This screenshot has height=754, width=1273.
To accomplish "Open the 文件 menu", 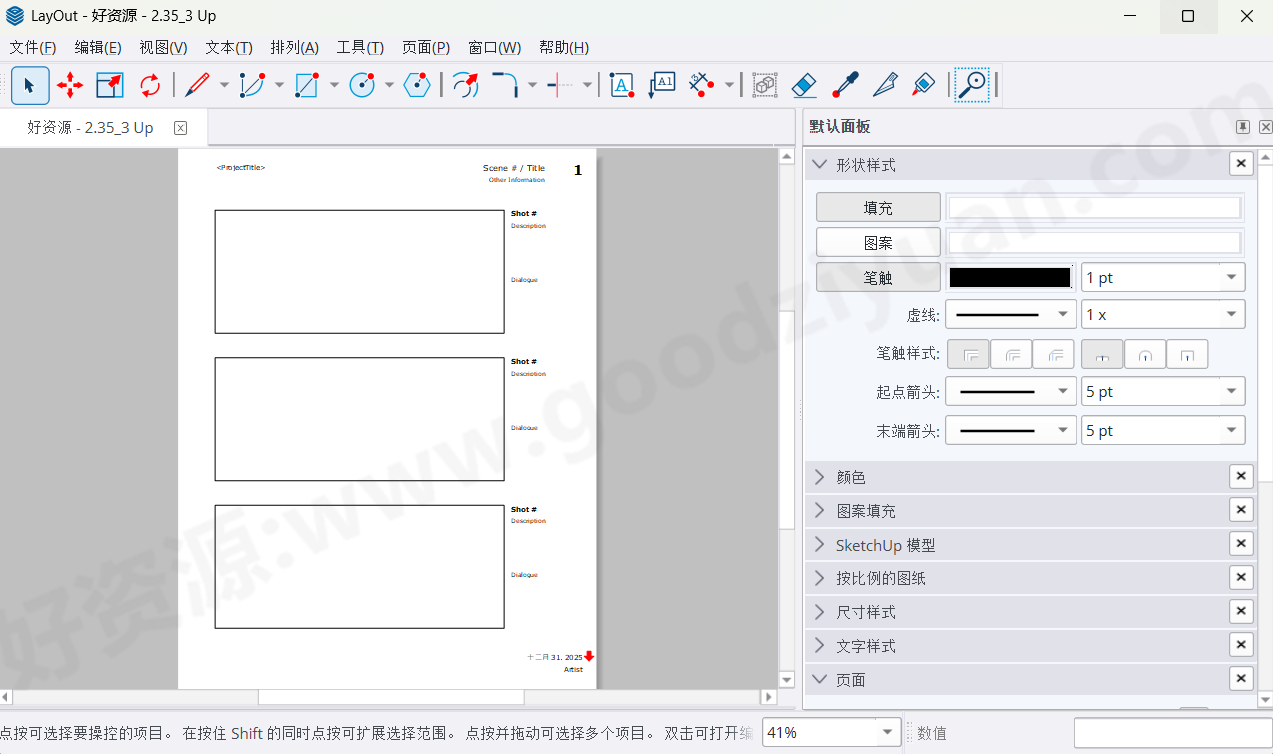I will [x=33, y=47].
